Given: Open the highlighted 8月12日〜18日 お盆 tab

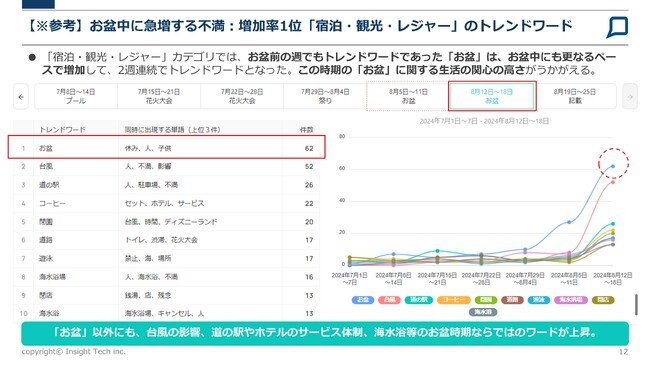Looking at the screenshot, I should [492, 96].
